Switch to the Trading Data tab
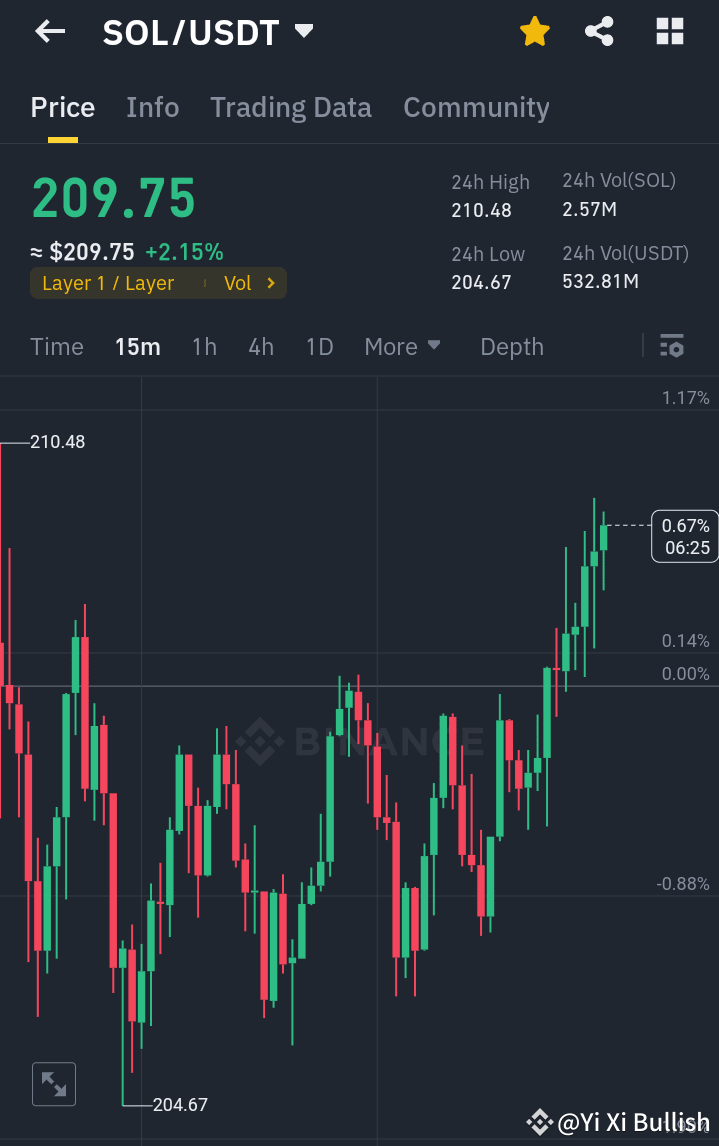This screenshot has width=719, height=1146. point(290,107)
